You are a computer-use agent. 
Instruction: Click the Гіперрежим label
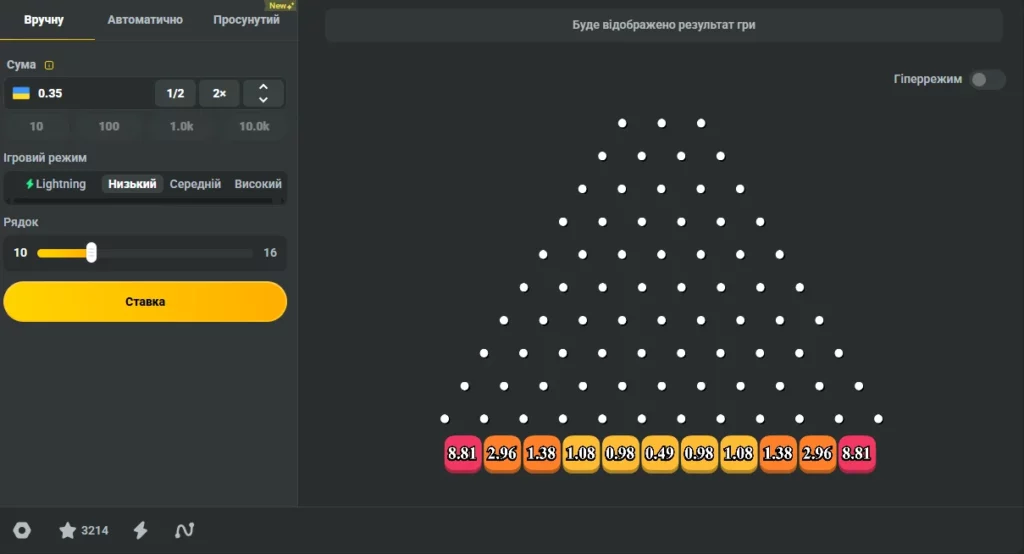[927, 79]
